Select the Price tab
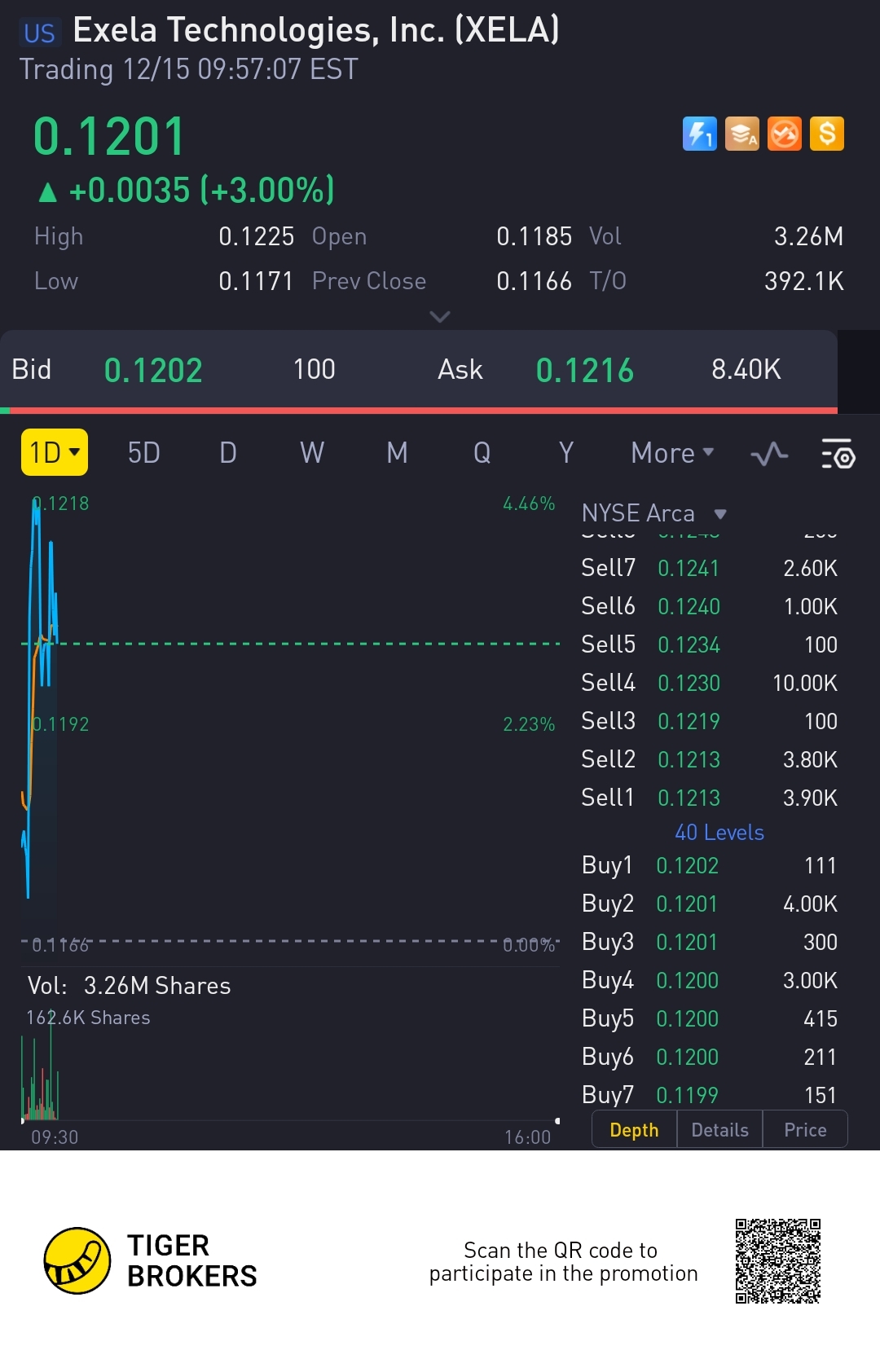Image resolution: width=880 pixels, height=1372 pixels. point(805,1130)
